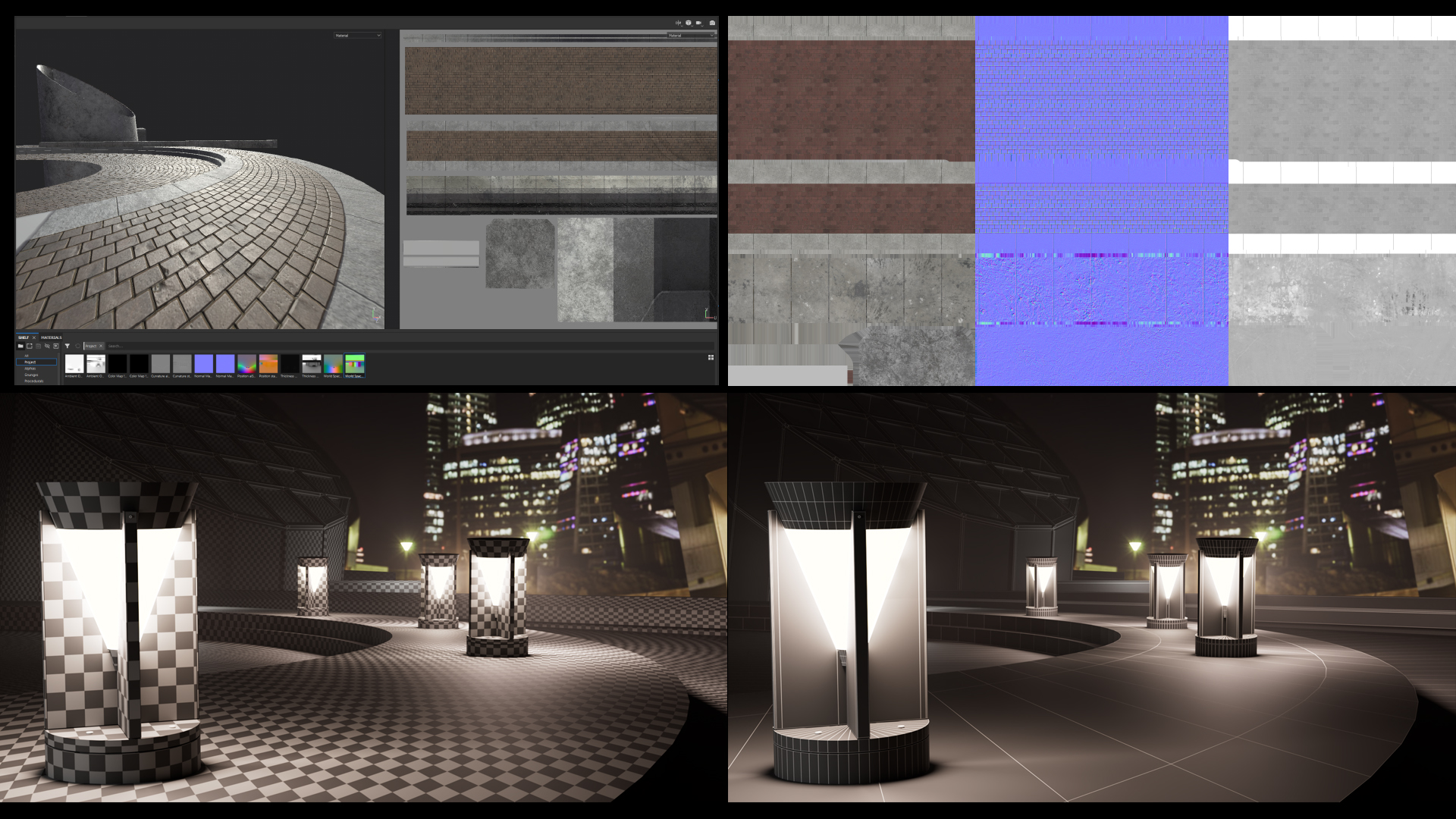Select the Project category in the shelf sidebar
The height and width of the screenshot is (819, 1456).
pyautogui.click(x=31, y=362)
